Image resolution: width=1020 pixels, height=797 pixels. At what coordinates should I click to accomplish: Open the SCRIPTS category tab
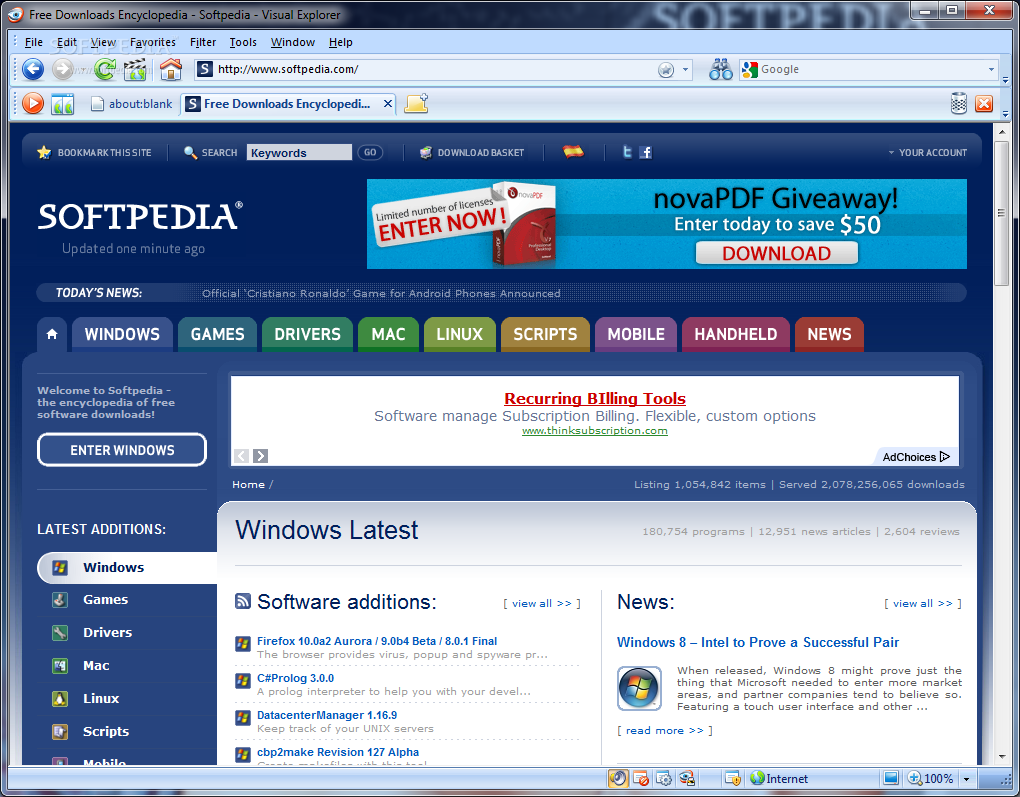point(545,334)
